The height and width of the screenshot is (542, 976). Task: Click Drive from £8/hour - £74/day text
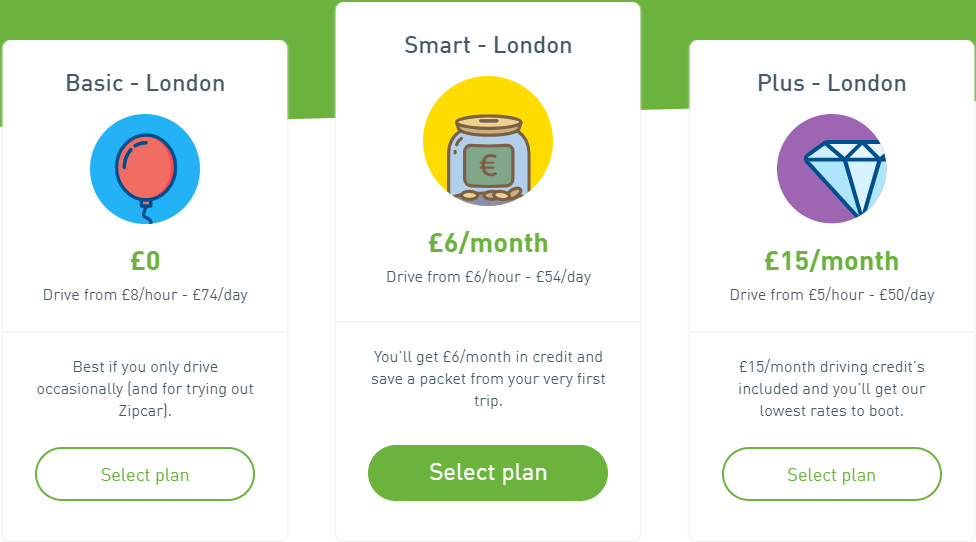click(145, 295)
